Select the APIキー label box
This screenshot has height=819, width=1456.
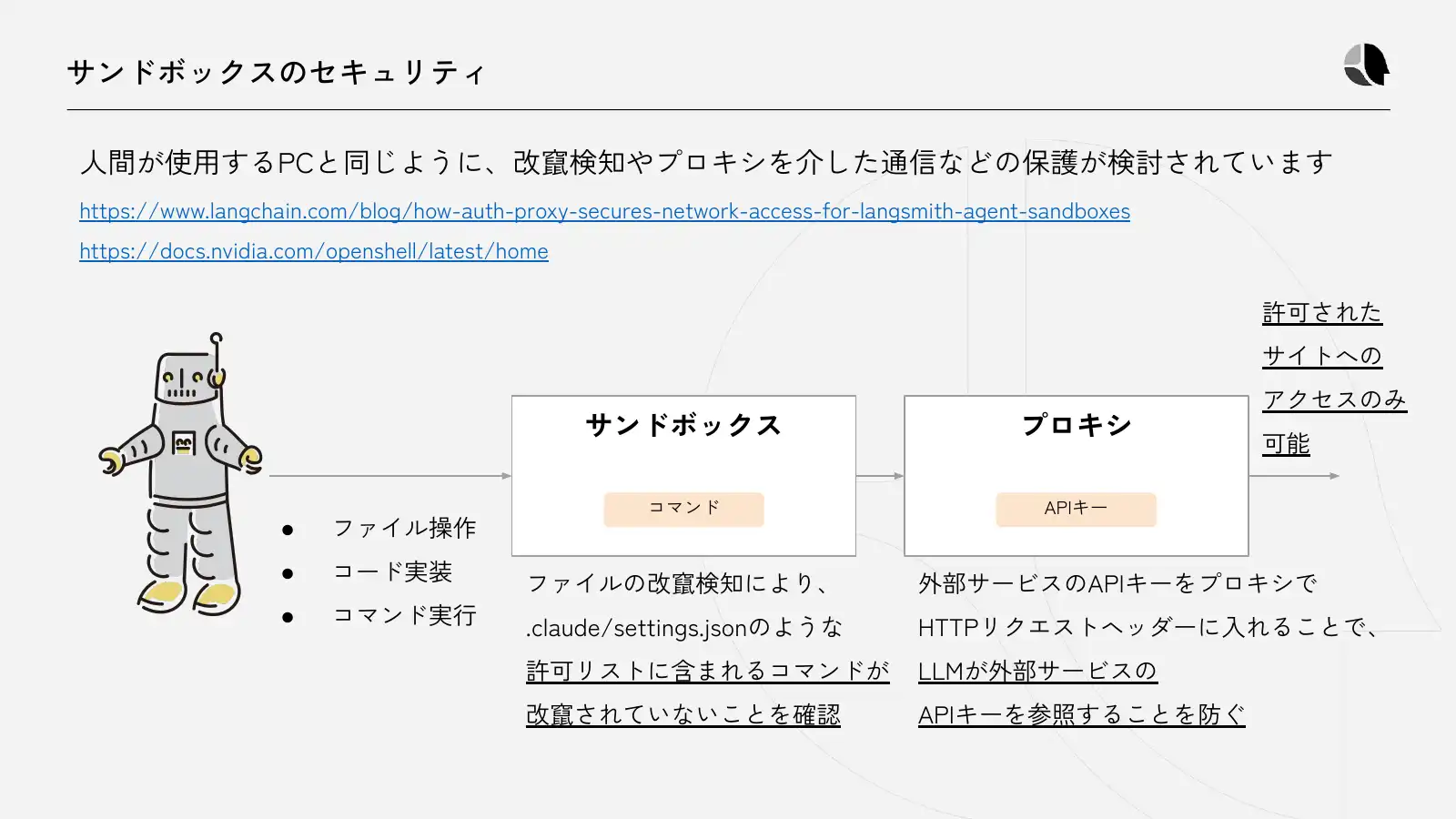(x=1076, y=509)
